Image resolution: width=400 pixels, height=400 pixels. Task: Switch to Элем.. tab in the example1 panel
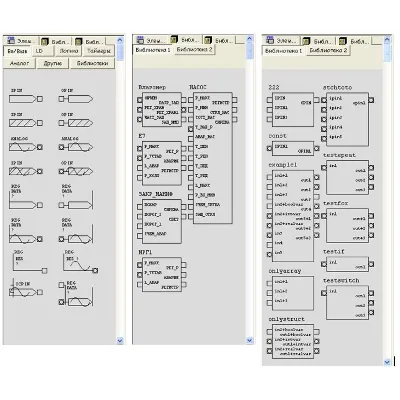282,41
